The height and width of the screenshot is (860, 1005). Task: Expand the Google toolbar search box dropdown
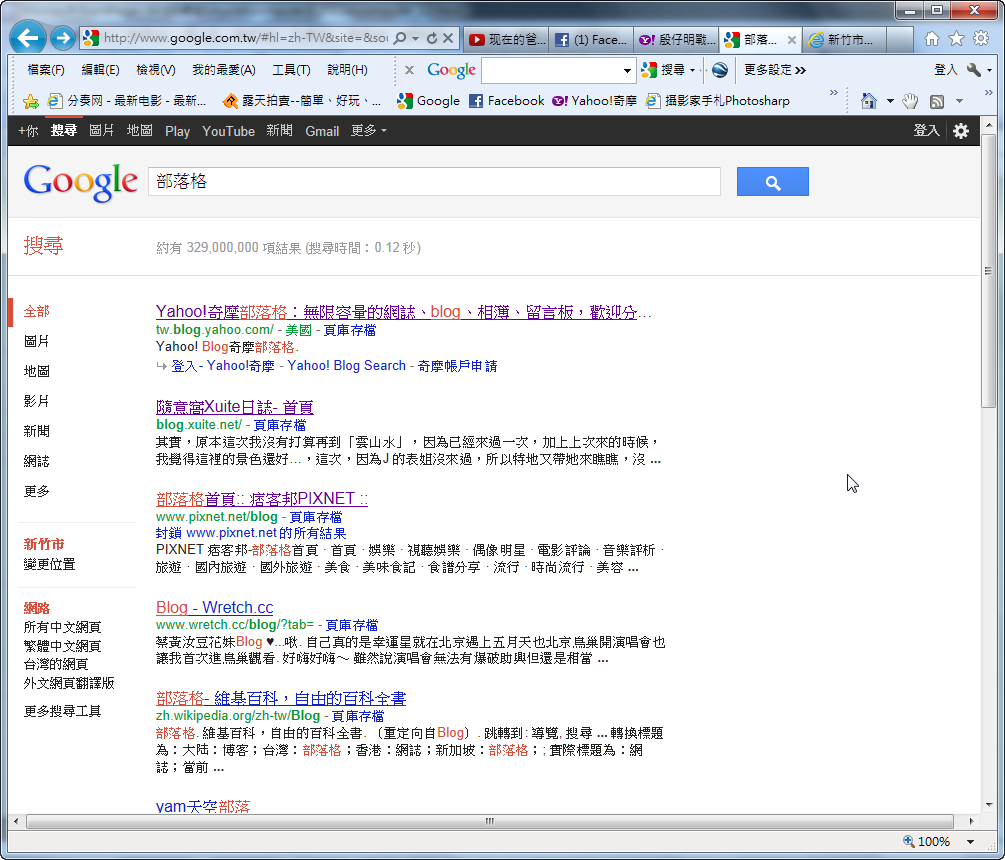(x=627, y=70)
